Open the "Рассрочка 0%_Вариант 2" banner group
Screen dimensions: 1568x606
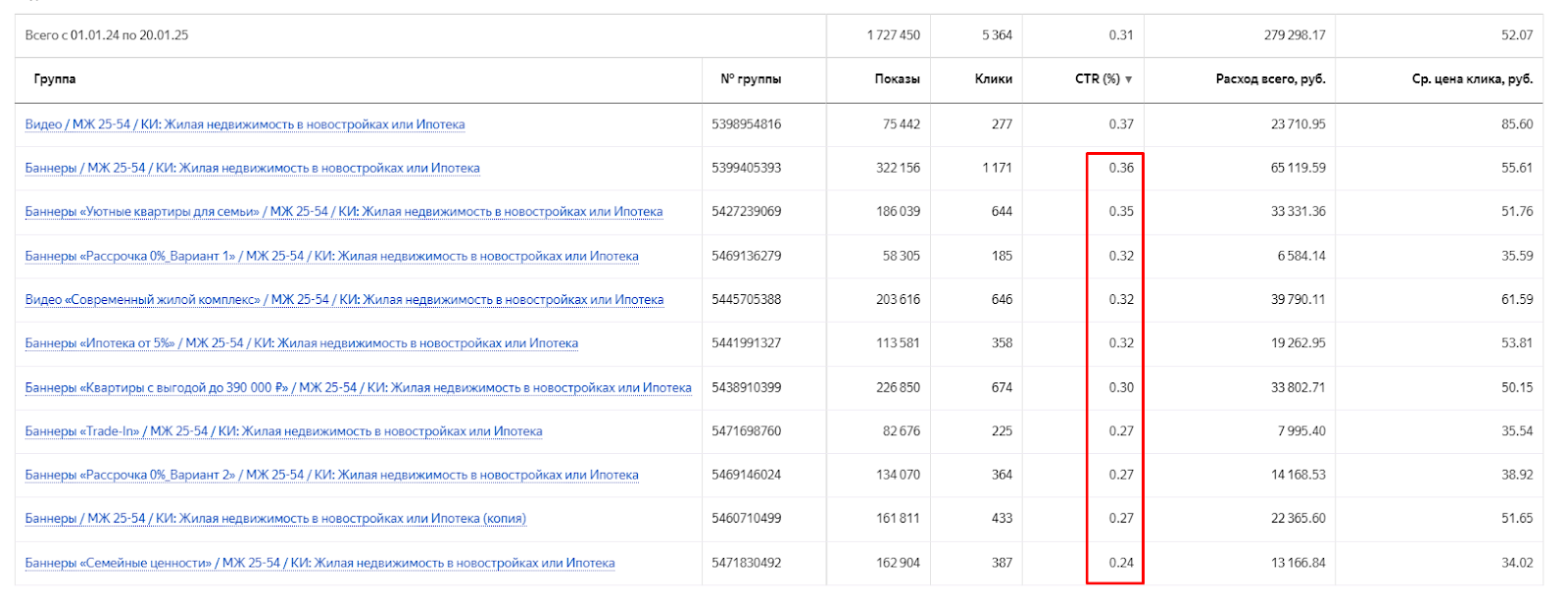click(x=331, y=475)
